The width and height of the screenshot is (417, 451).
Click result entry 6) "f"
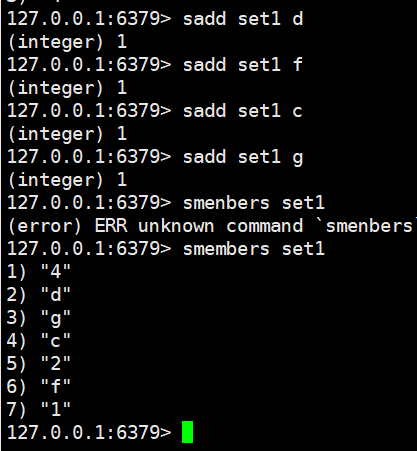point(39,387)
